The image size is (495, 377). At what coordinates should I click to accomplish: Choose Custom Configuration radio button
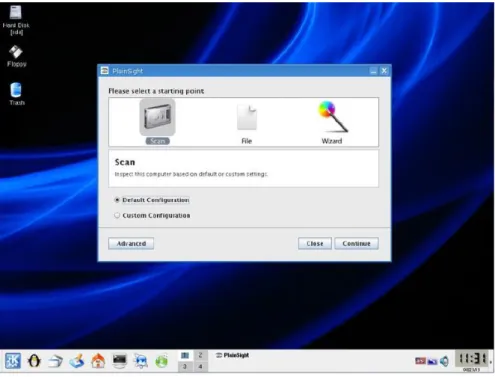[x=117, y=215]
